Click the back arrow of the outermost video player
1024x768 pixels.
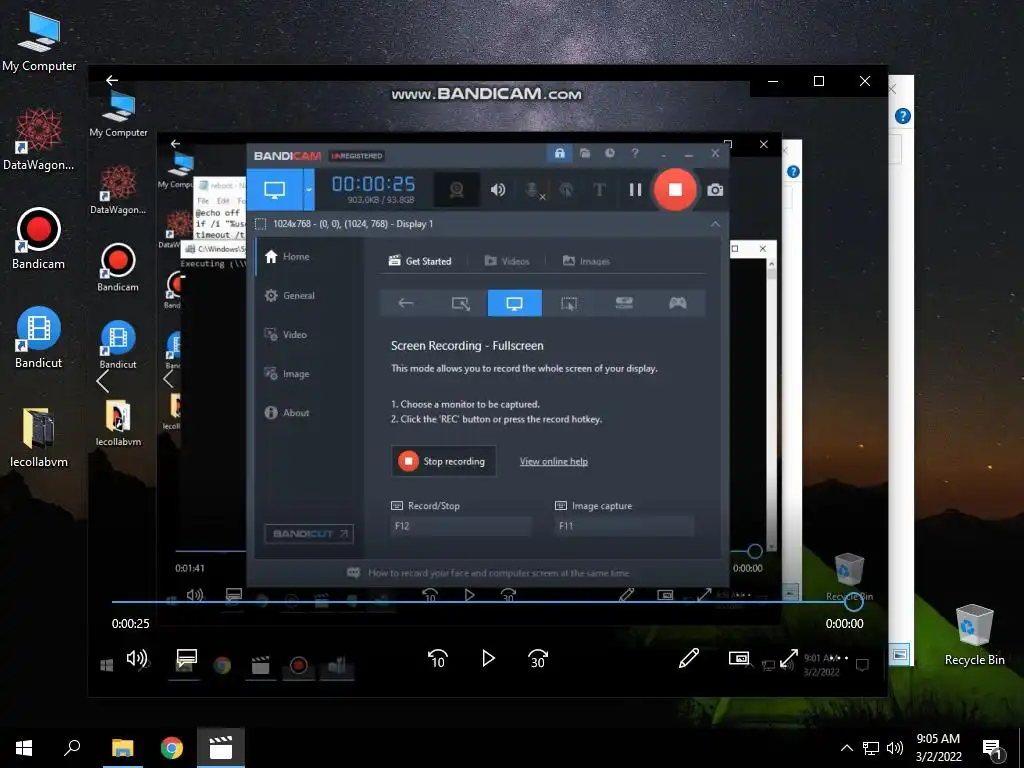click(x=112, y=80)
